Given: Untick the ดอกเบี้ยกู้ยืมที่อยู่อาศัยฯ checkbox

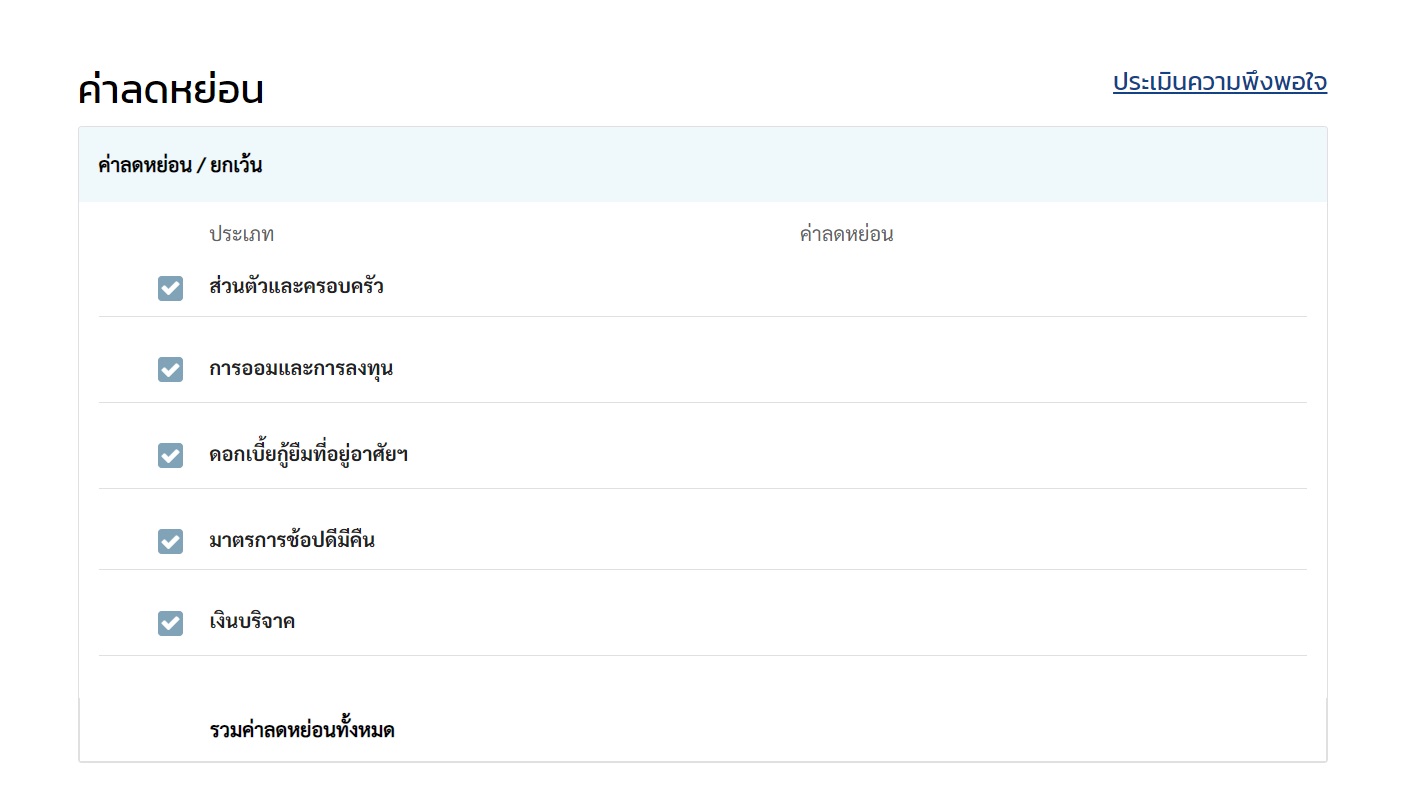Looking at the screenshot, I should point(170,455).
